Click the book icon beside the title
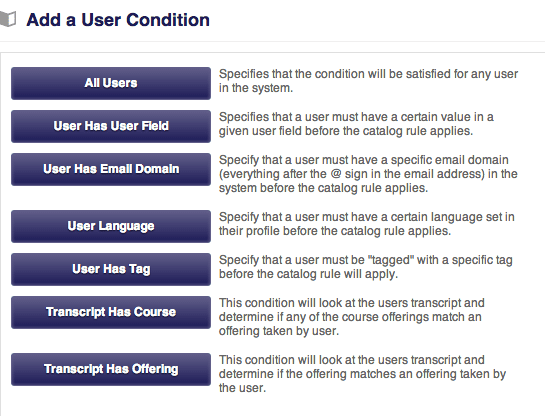This screenshot has width=545, height=416. point(8,19)
